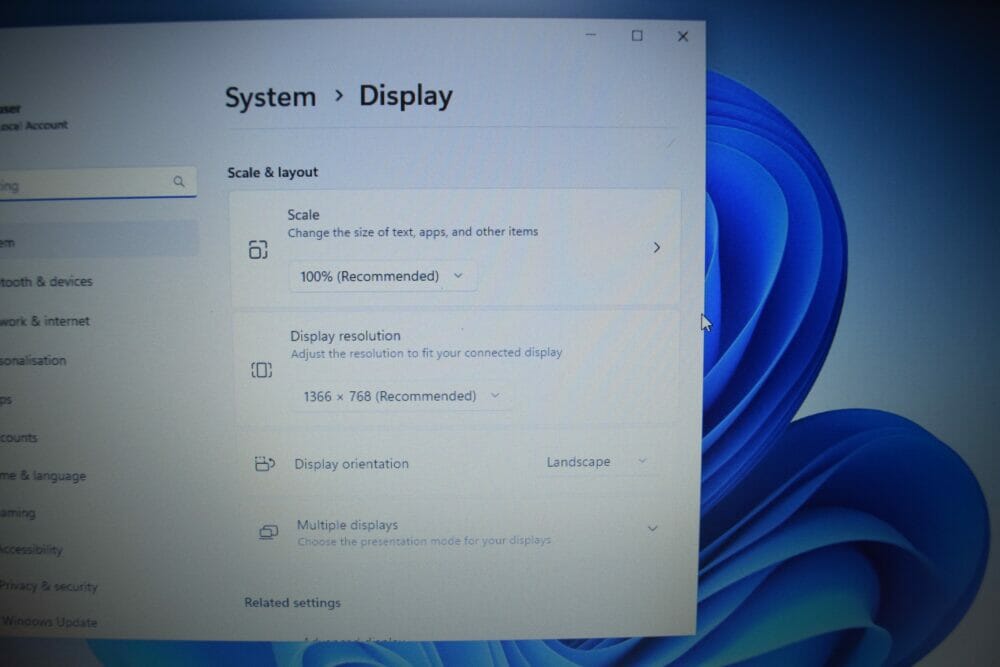The height and width of the screenshot is (667, 1000).
Task: Click the Display resolution icon
Action: (261, 370)
